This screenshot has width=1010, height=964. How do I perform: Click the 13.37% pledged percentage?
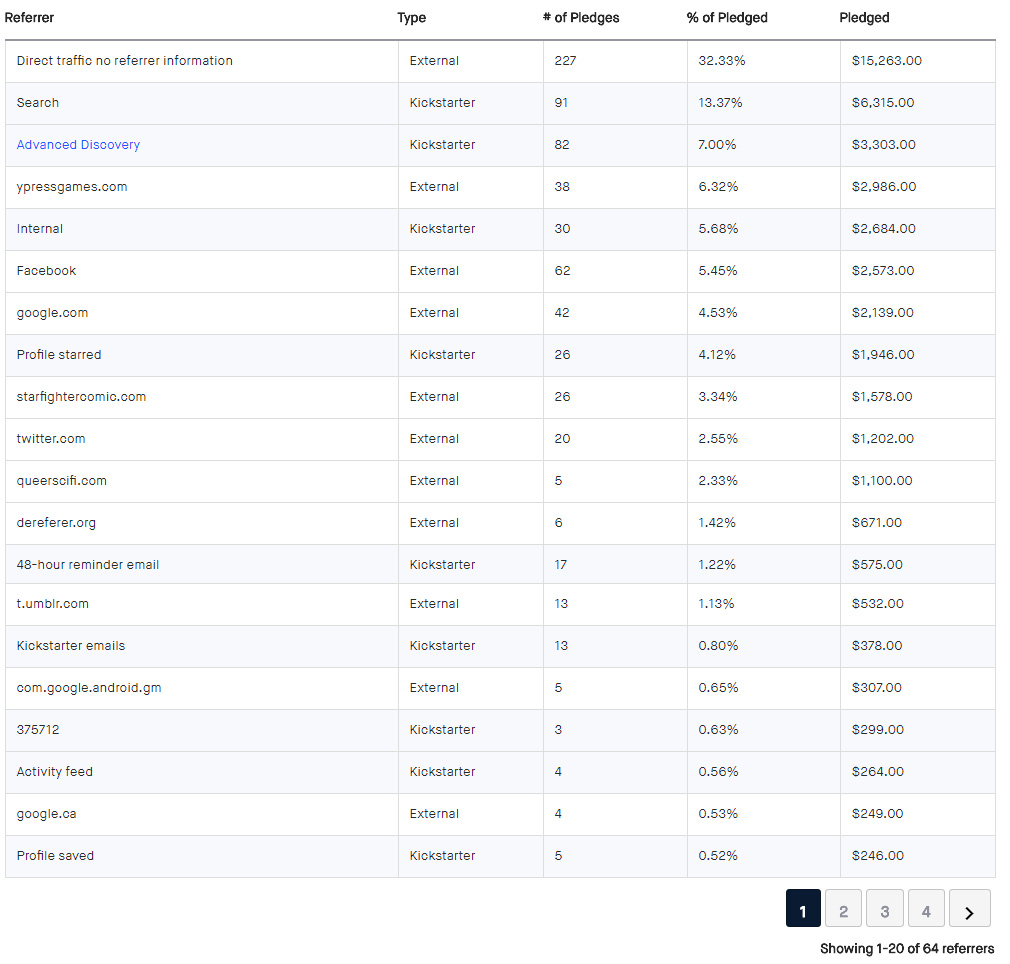(720, 103)
